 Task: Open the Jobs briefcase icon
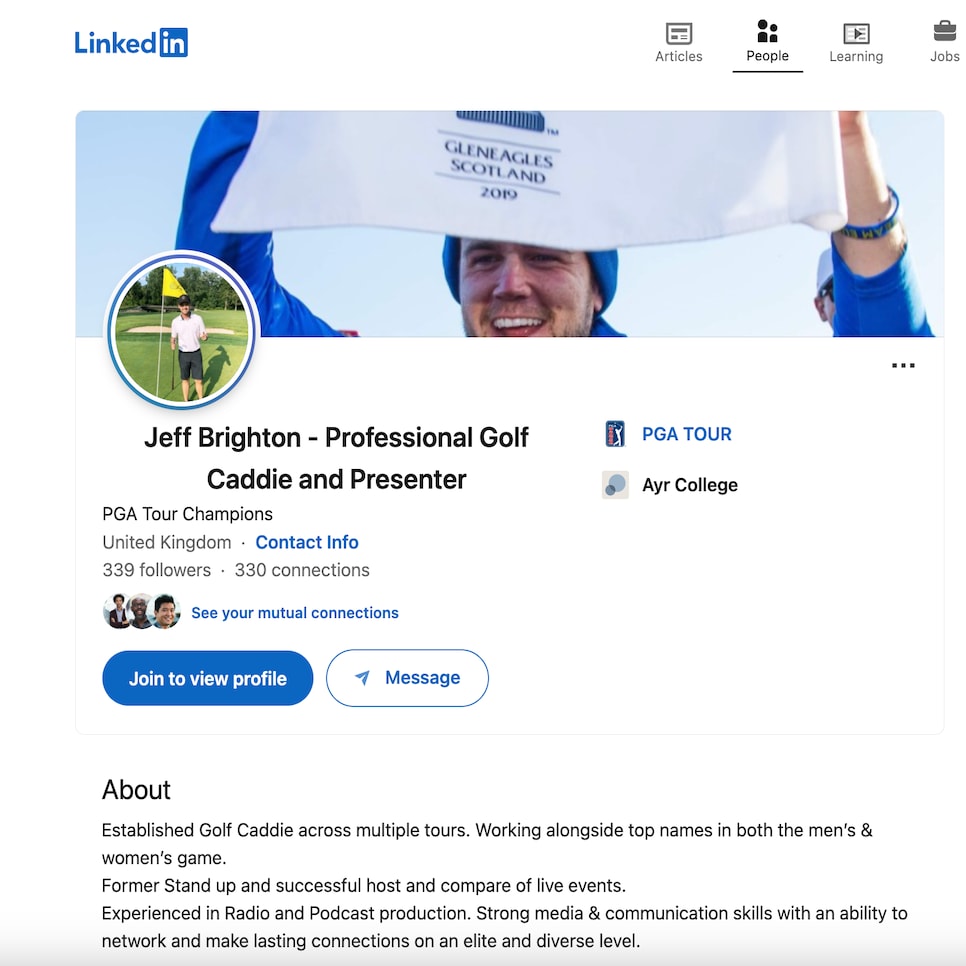[x=944, y=31]
